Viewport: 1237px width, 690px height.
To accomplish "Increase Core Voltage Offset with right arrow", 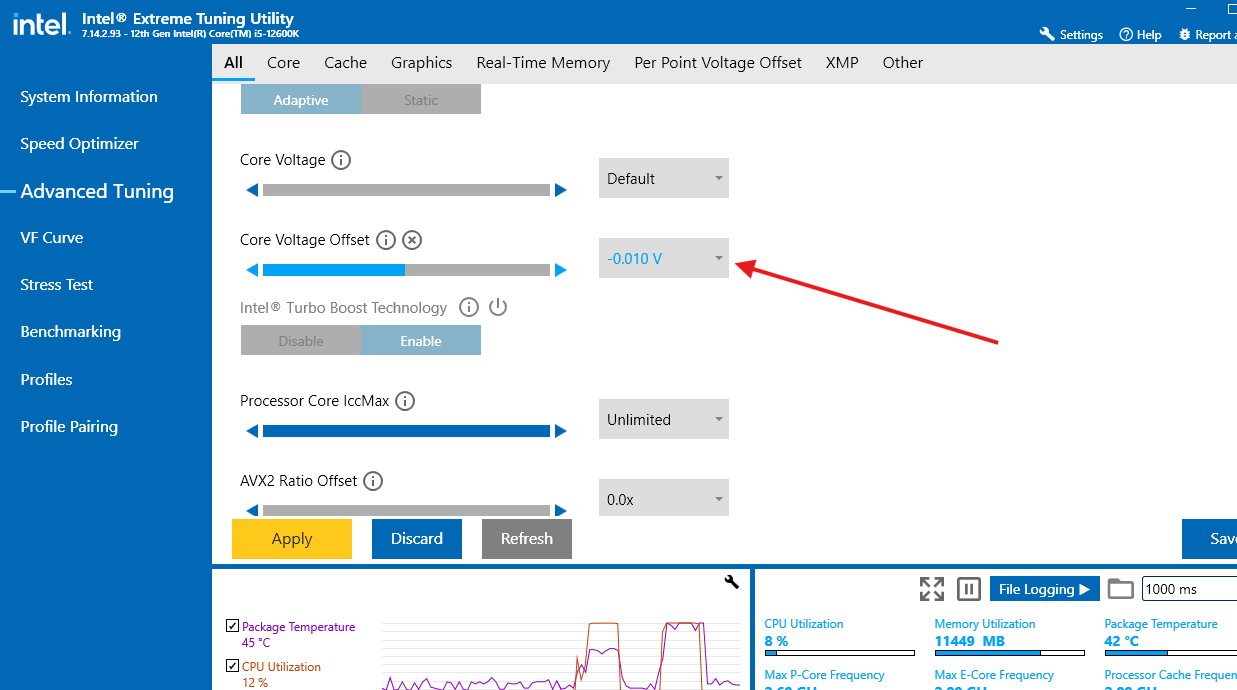I will click(561, 270).
